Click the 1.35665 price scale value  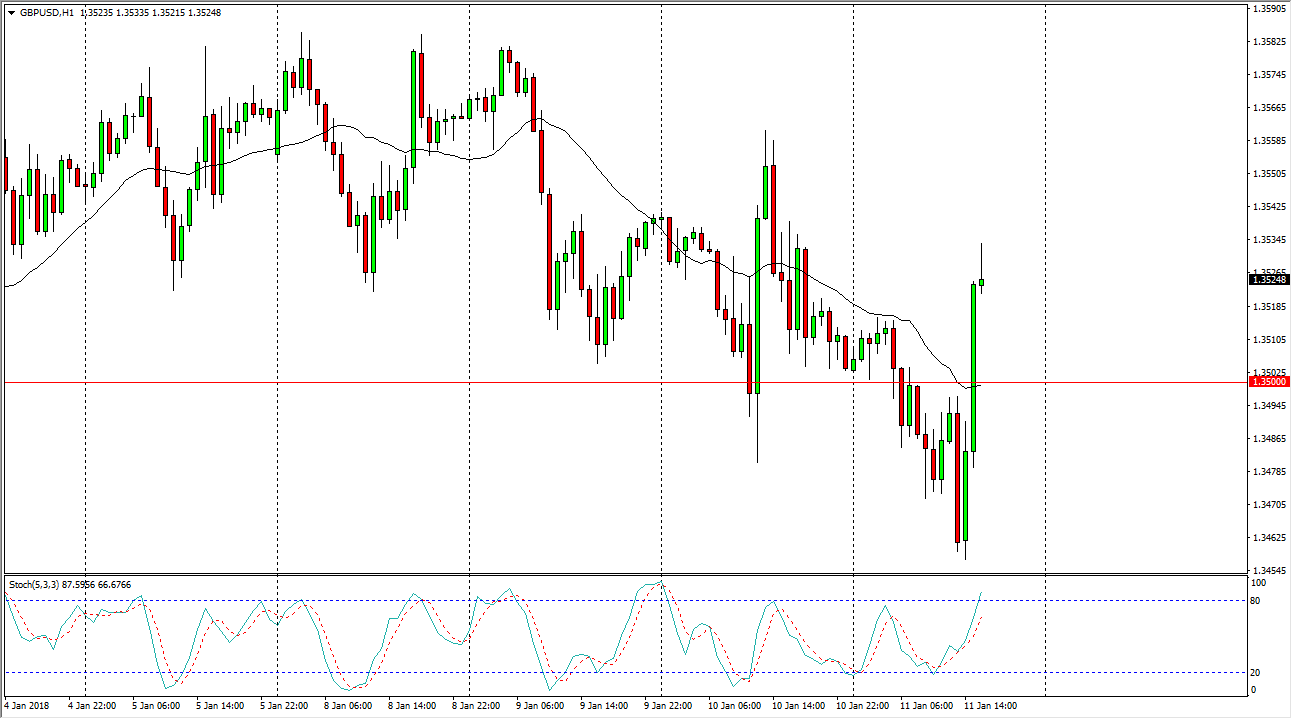1269,108
